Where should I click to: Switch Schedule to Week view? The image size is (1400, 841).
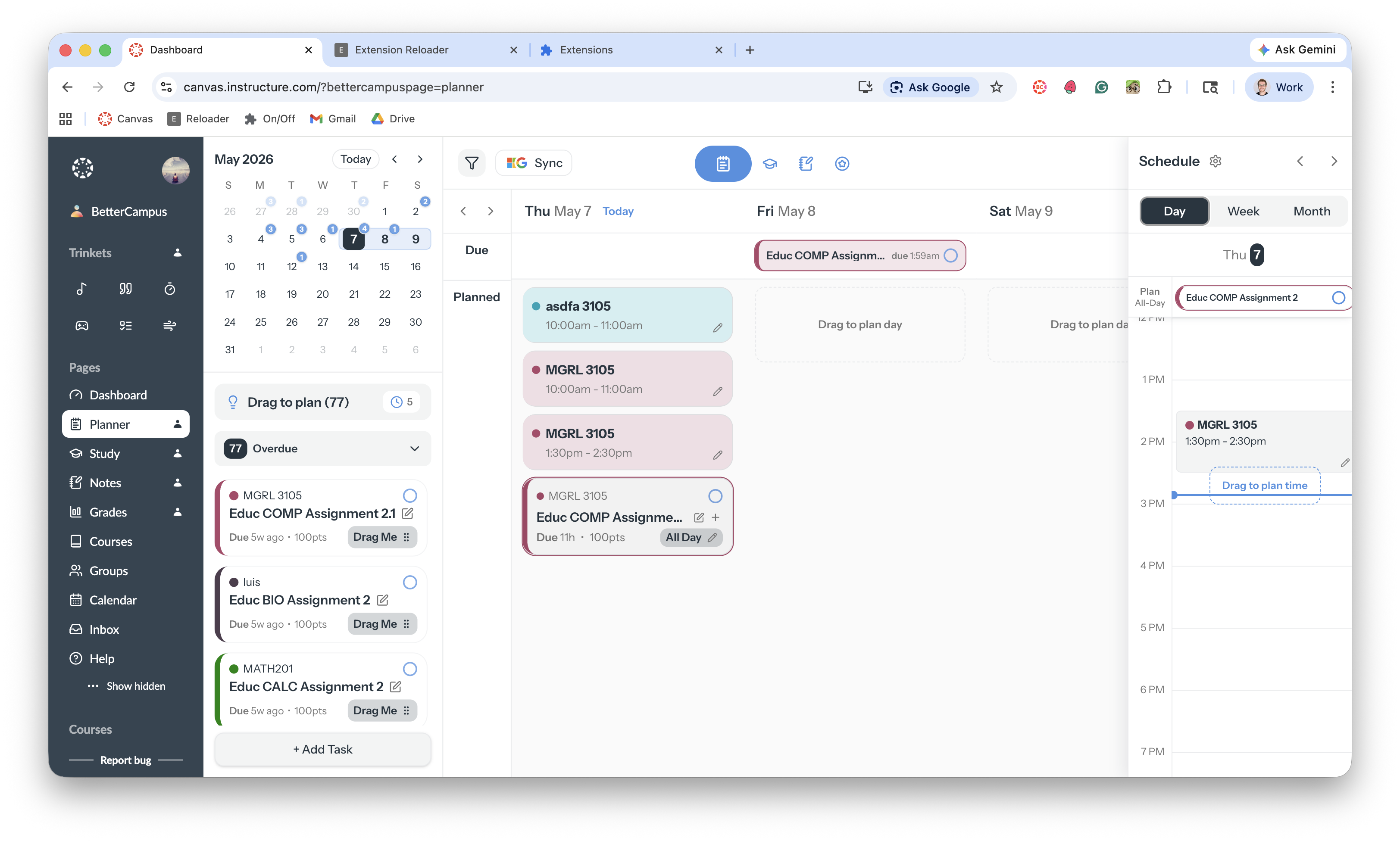(1243, 211)
